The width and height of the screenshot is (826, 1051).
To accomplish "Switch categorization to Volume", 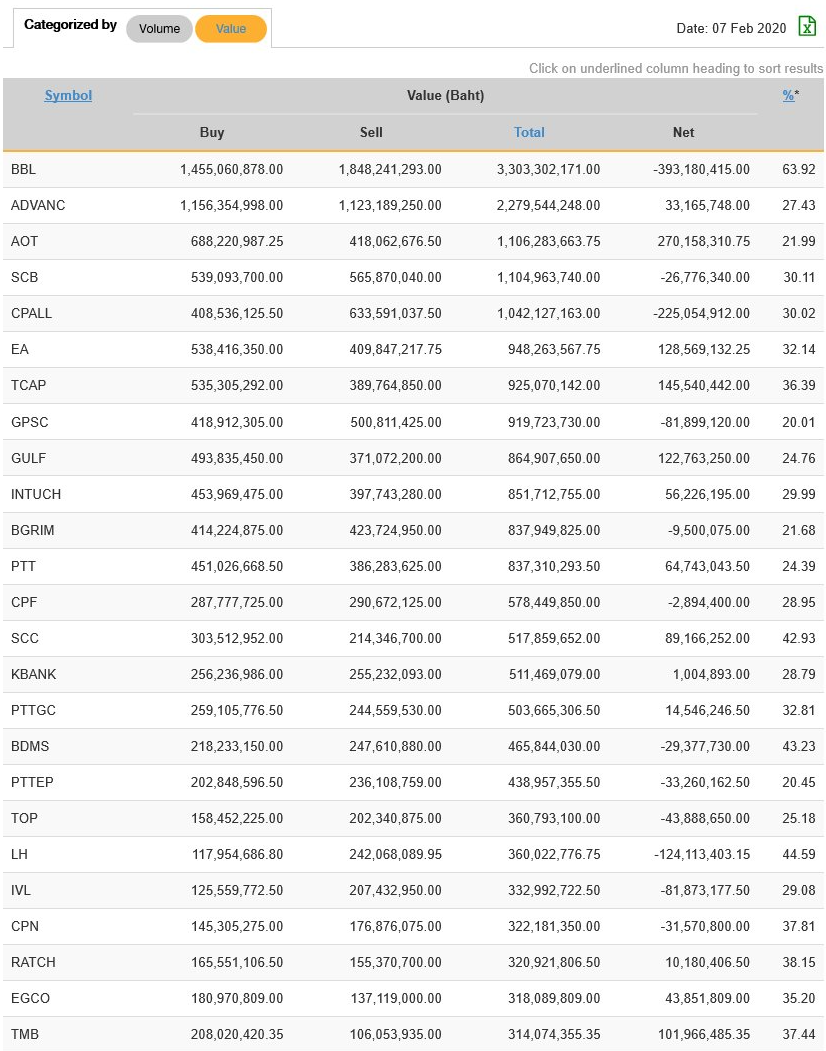I will point(159,29).
